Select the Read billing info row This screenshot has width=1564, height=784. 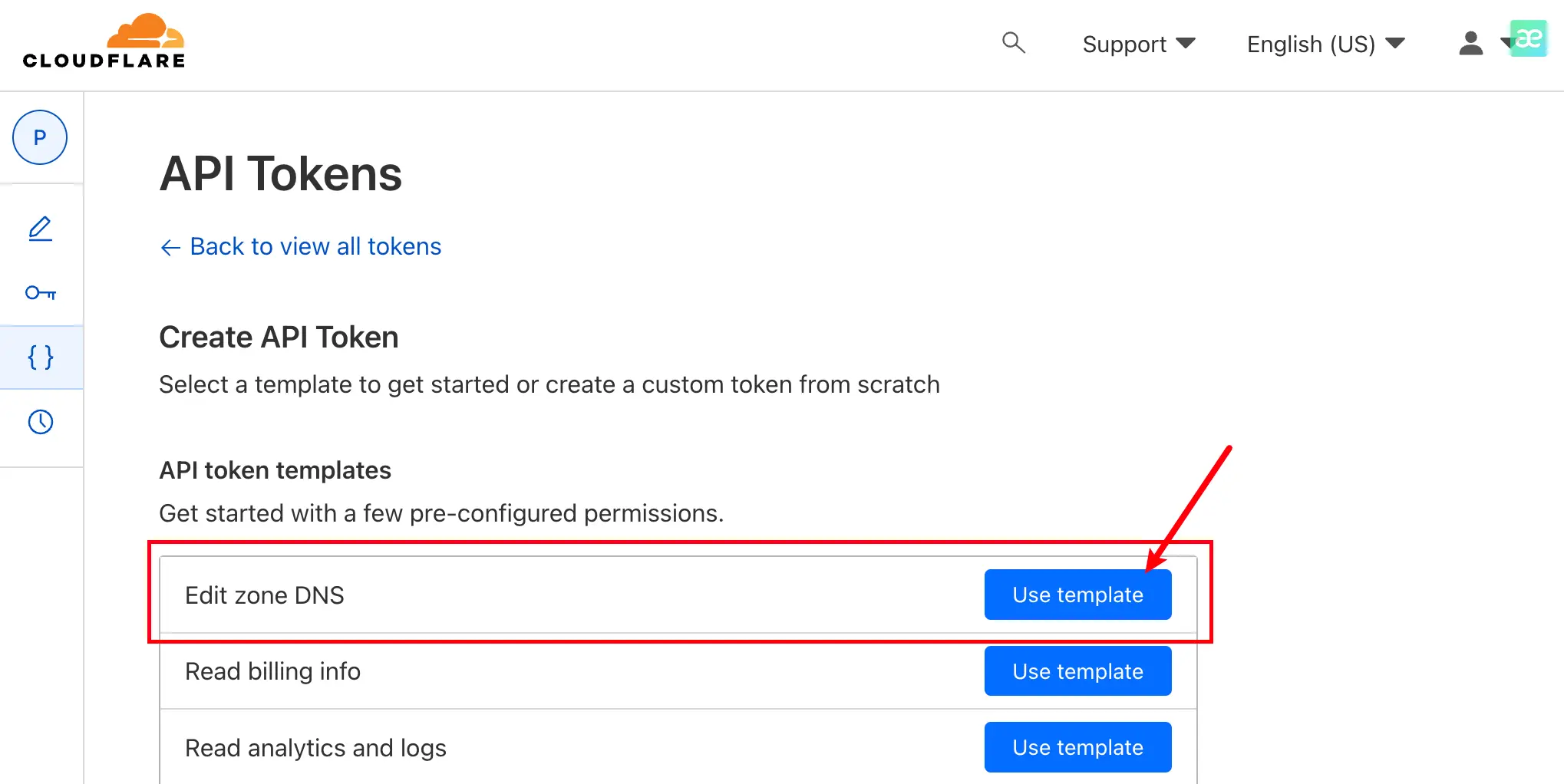pyautogui.click(x=678, y=671)
